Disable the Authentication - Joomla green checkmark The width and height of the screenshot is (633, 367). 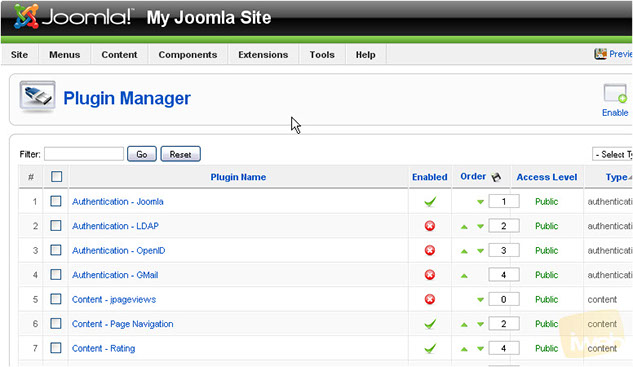(x=430, y=201)
